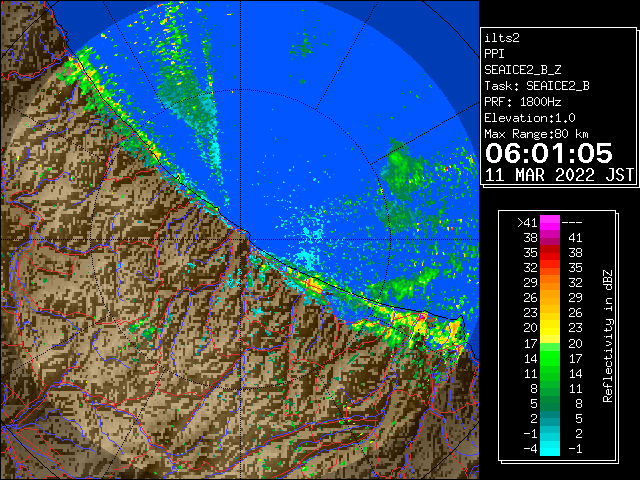Click the 'Reflectivity in dBZ' legend title
Image resolution: width=640 pixels, height=480 pixels.
(608, 336)
